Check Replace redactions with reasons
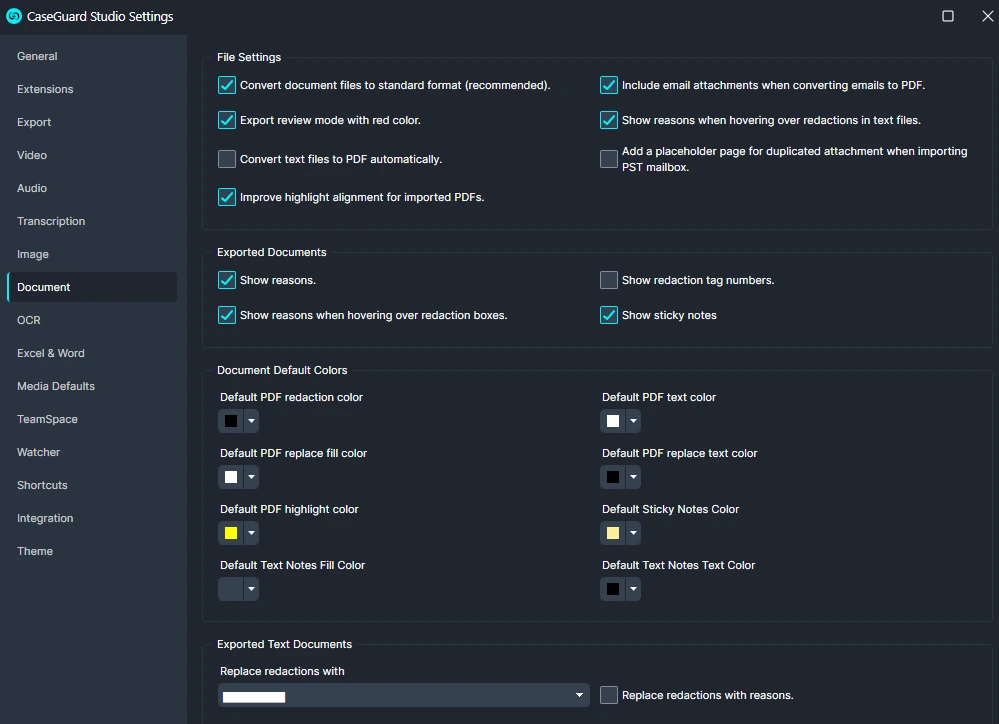This screenshot has width=999, height=724. pos(608,695)
